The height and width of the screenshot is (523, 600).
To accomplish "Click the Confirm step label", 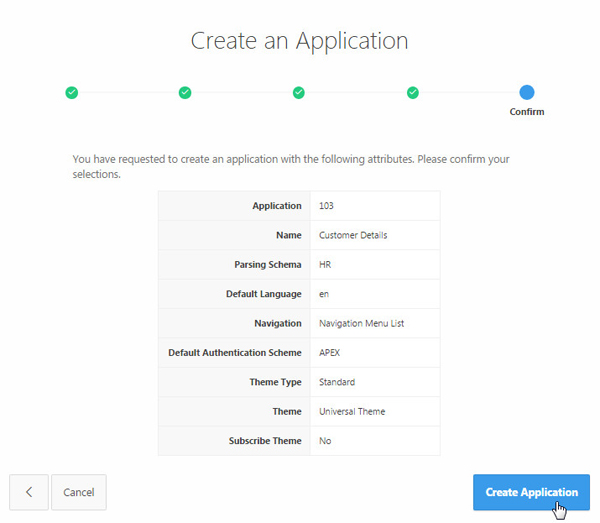I will 527,112.
